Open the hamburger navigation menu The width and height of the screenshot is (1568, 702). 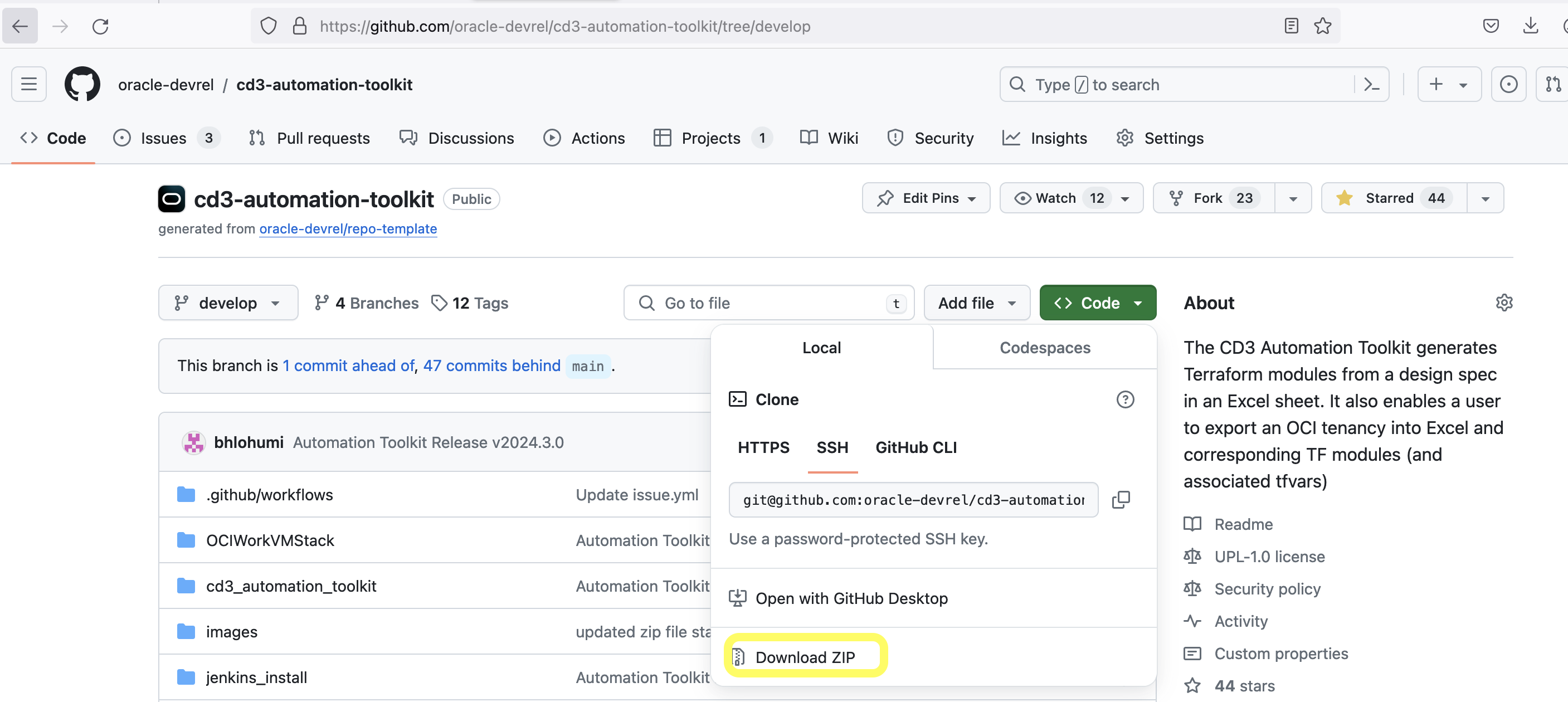pyautogui.click(x=28, y=84)
